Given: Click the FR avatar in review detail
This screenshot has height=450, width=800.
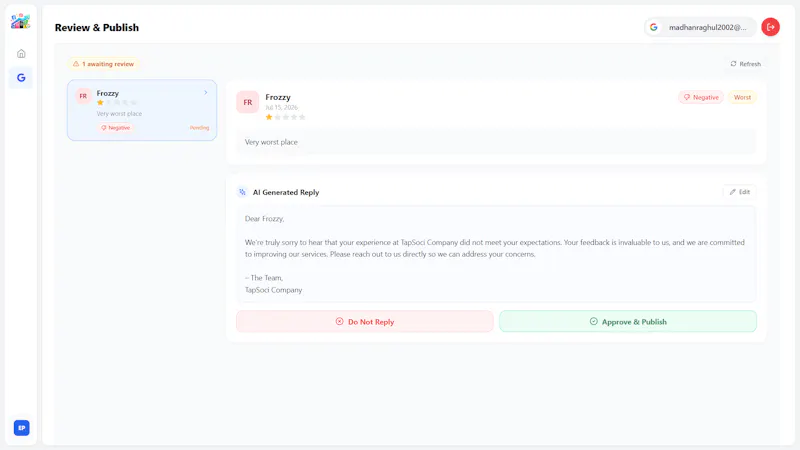Looking at the screenshot, I should 247,102.
